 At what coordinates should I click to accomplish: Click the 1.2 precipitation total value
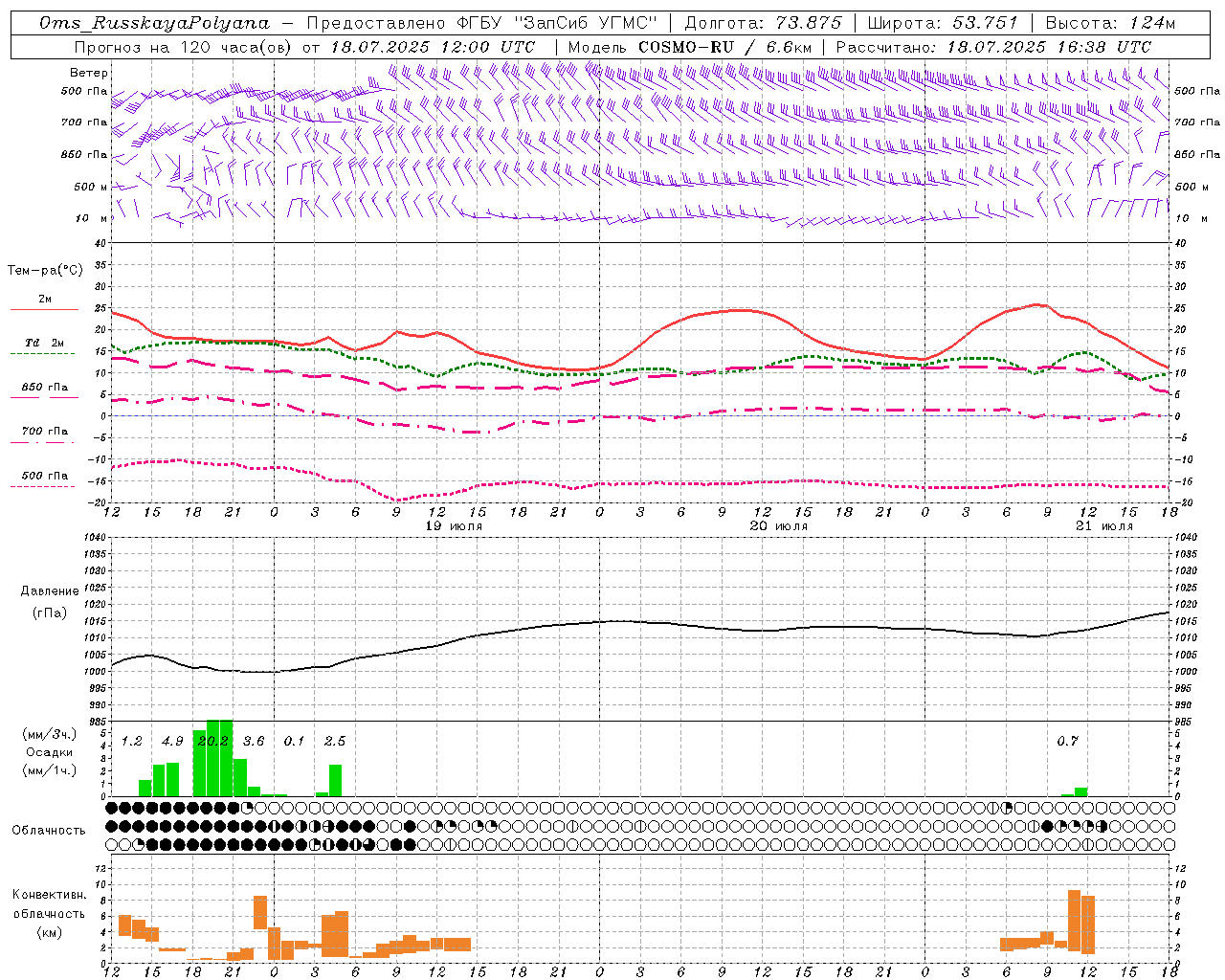(x=131, y=741)
